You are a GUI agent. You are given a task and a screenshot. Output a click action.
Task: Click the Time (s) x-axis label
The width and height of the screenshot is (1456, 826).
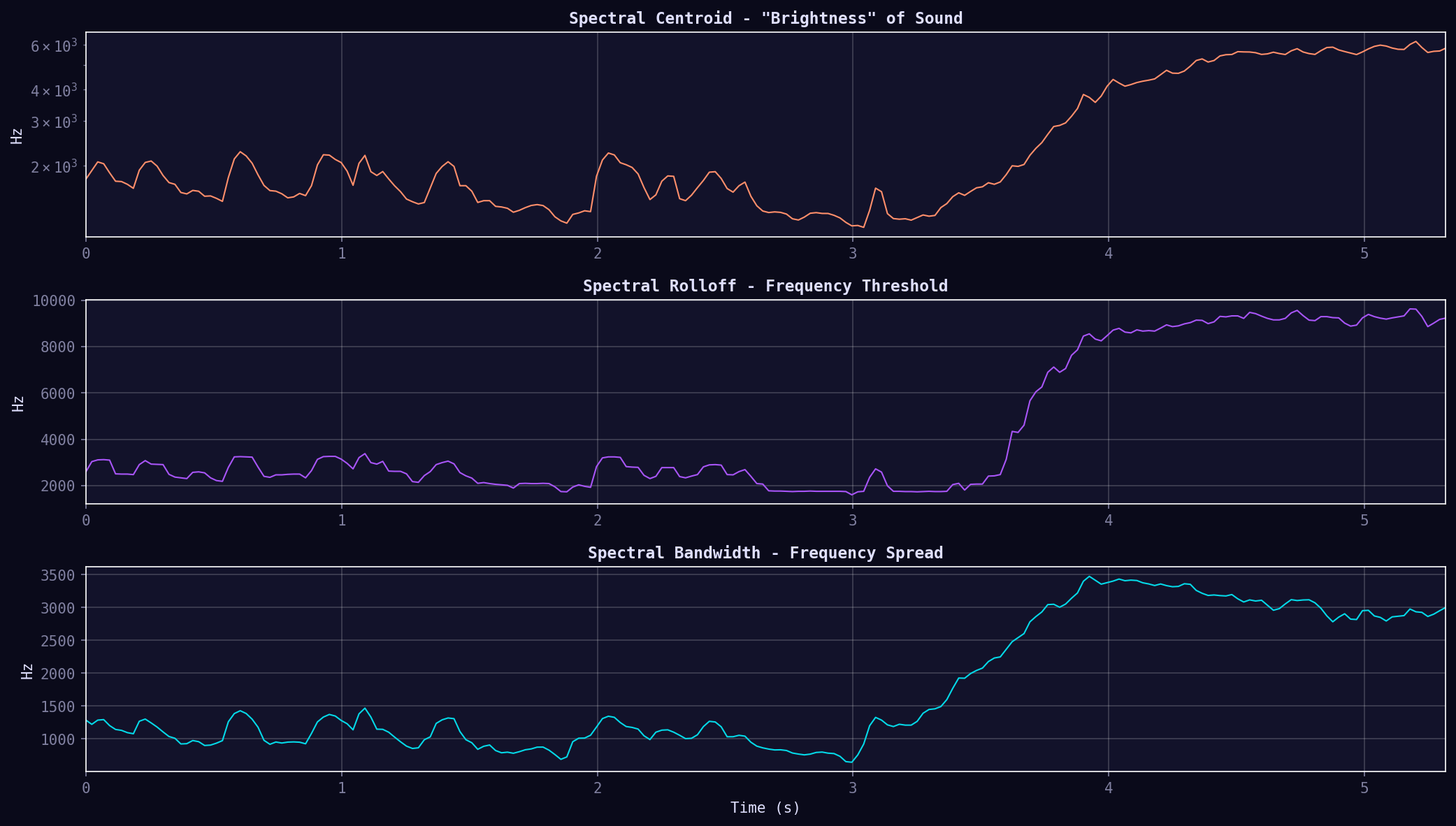[x=765, y=808]
